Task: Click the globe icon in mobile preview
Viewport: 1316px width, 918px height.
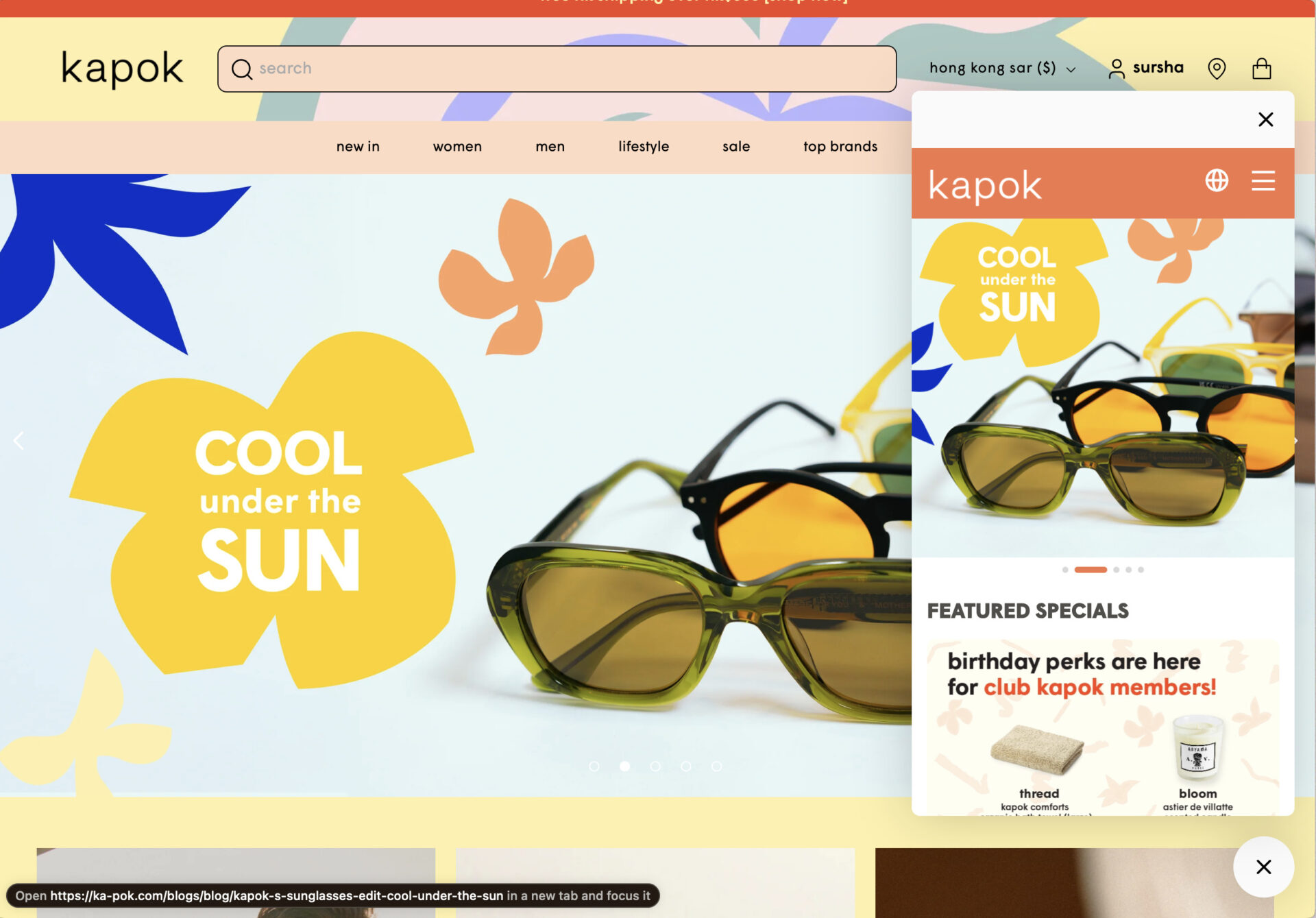Action: pyautogui.click(x=1217, y=180)
